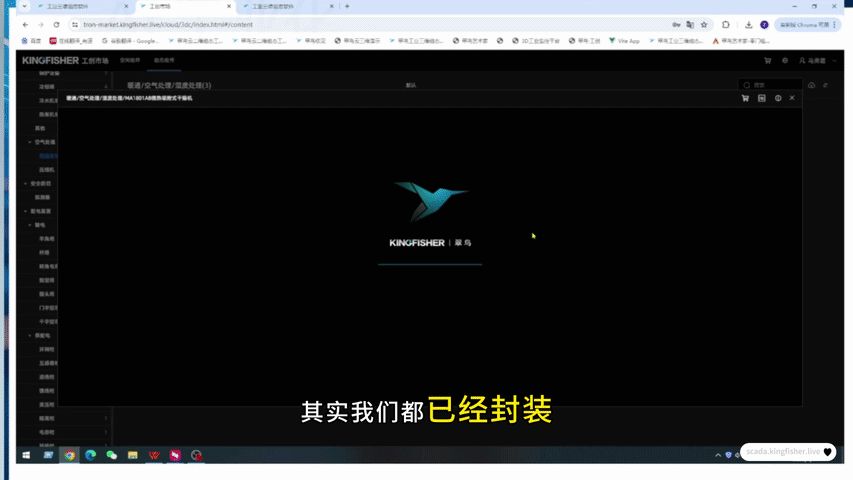Screen dimensions: 853x480
Task: Open the purple Chrome profile avatar
Action: [x=764, y=24]
